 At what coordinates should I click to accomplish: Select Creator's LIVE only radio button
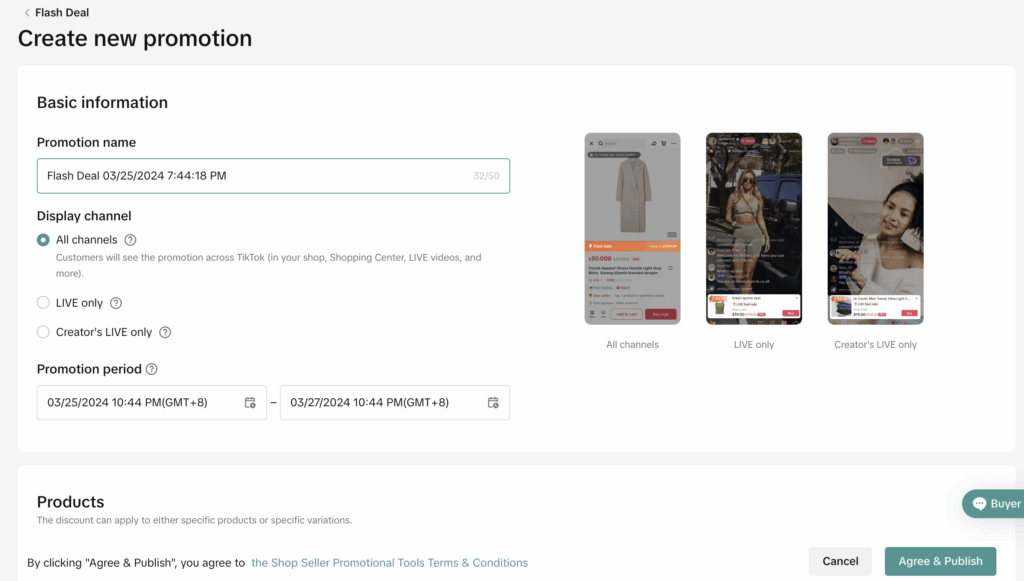coord(43,332)
